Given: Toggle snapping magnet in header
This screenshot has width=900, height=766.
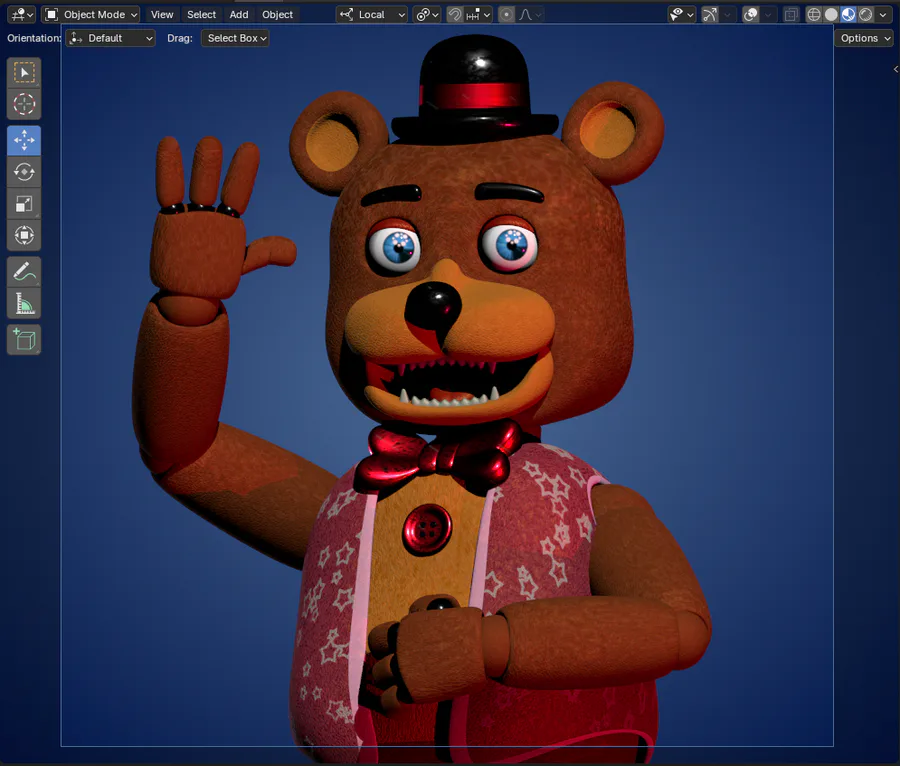Looking at the screenshot, I should [455, 14].
